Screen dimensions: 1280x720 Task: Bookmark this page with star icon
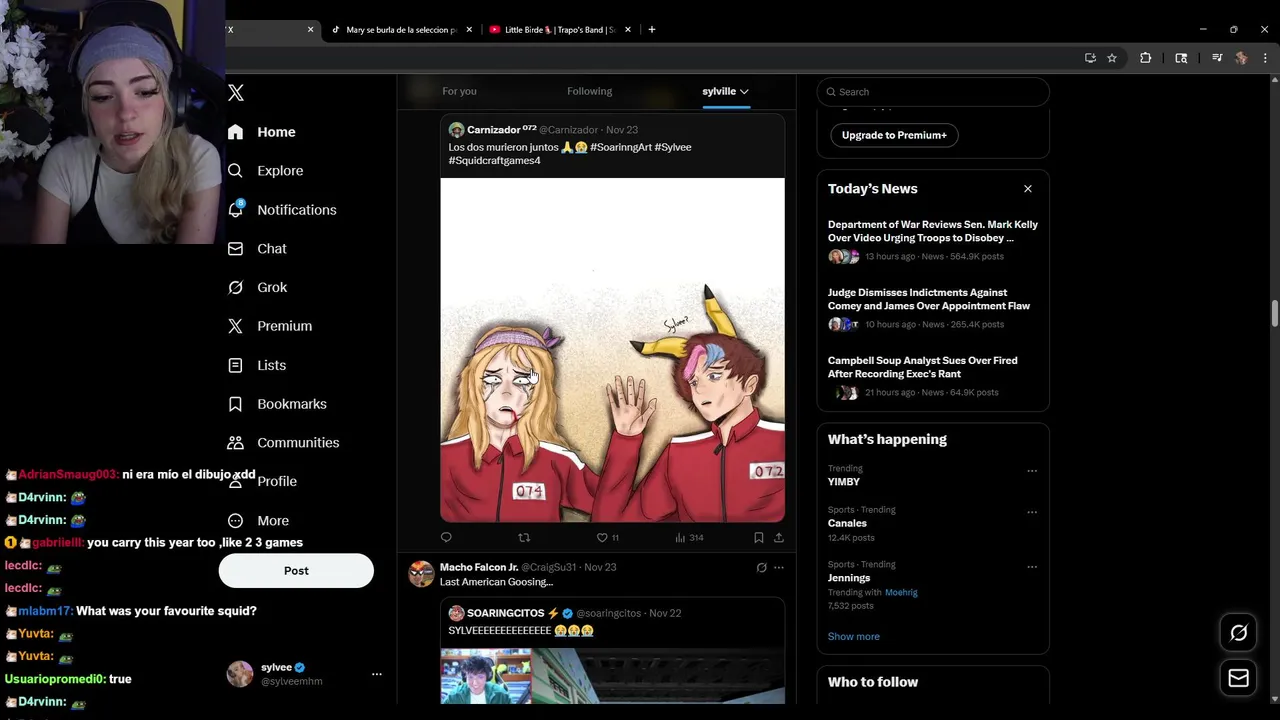1112,58
